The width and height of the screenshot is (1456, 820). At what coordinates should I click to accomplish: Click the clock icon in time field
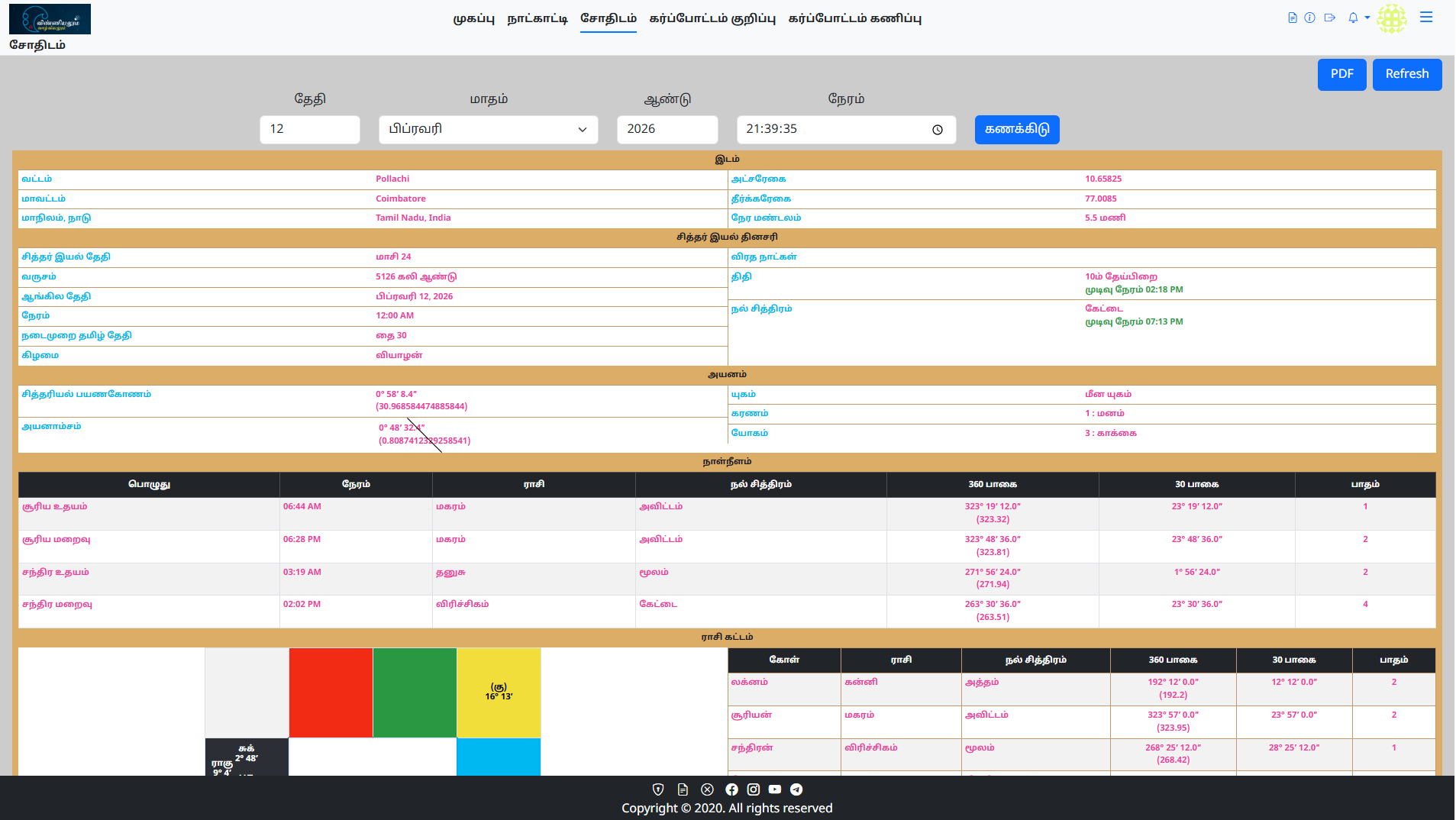(938, 130)
